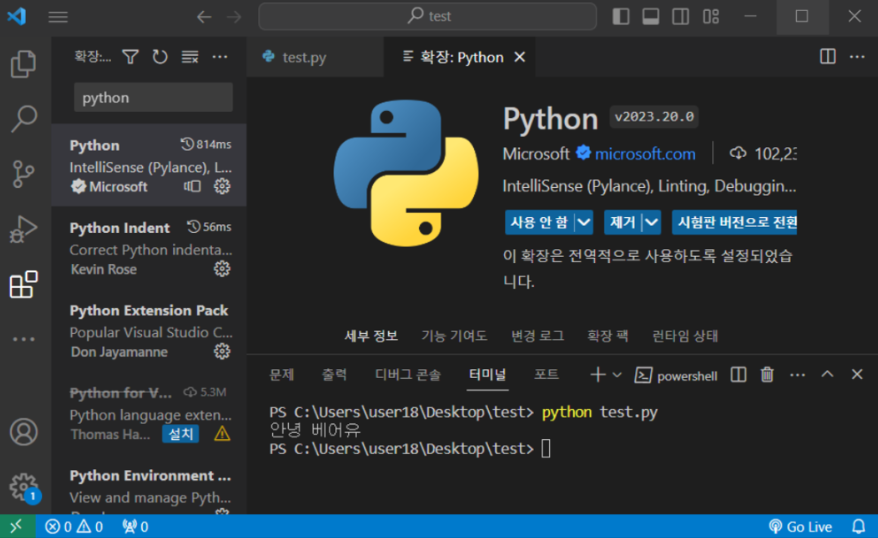Expand the 사용 안 함 dropdown arrow
The width and height of the screenshot is (878, 538).
coord(584,222)
